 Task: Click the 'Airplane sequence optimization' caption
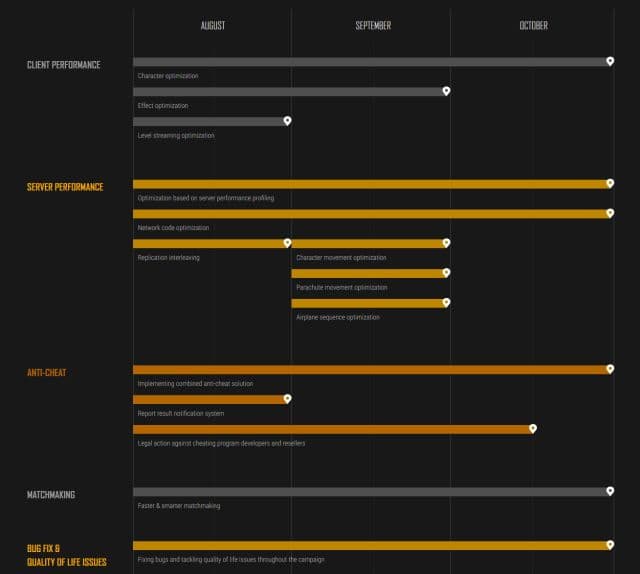[x=338, y=317]
